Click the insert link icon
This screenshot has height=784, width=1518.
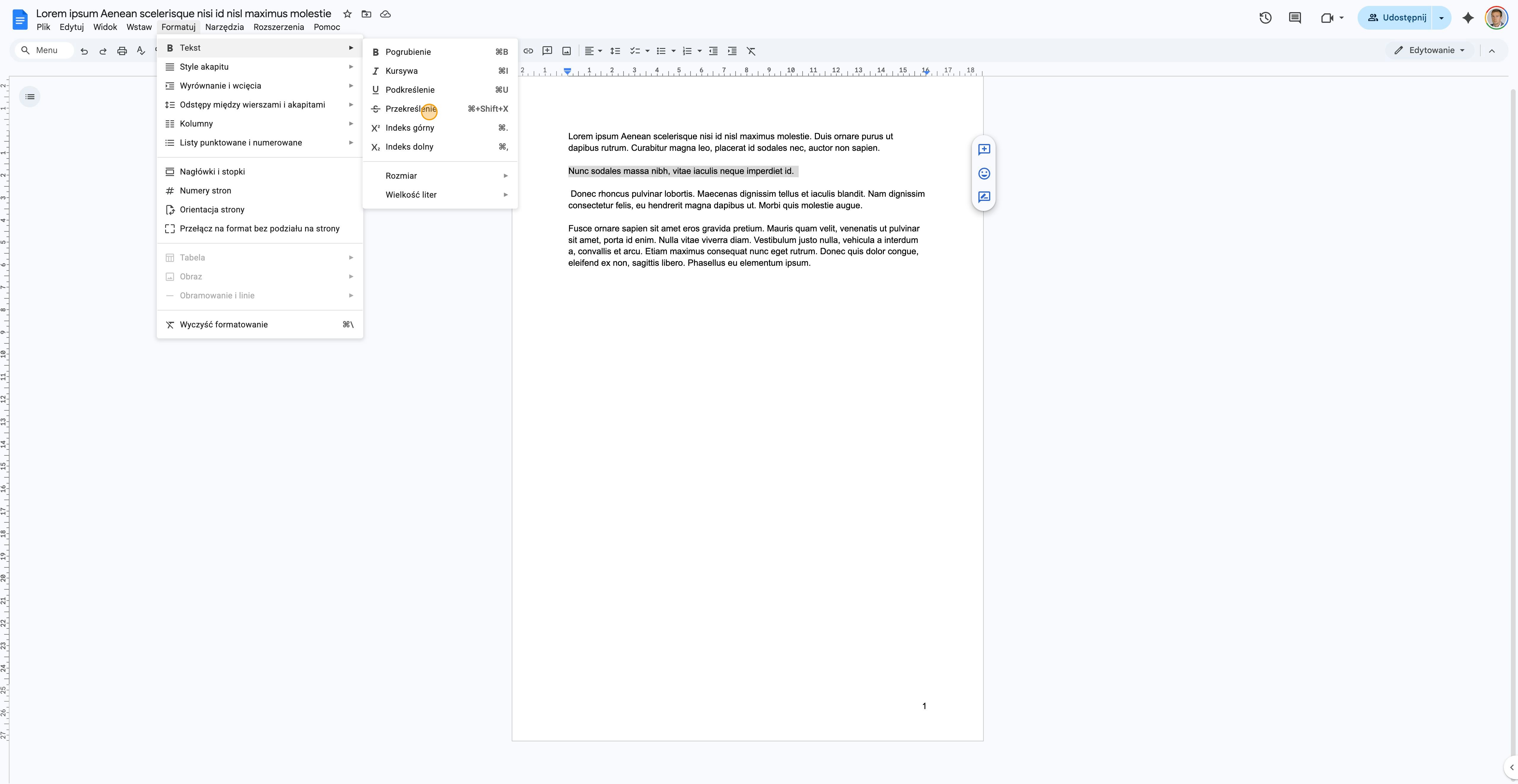click(529, 51)
